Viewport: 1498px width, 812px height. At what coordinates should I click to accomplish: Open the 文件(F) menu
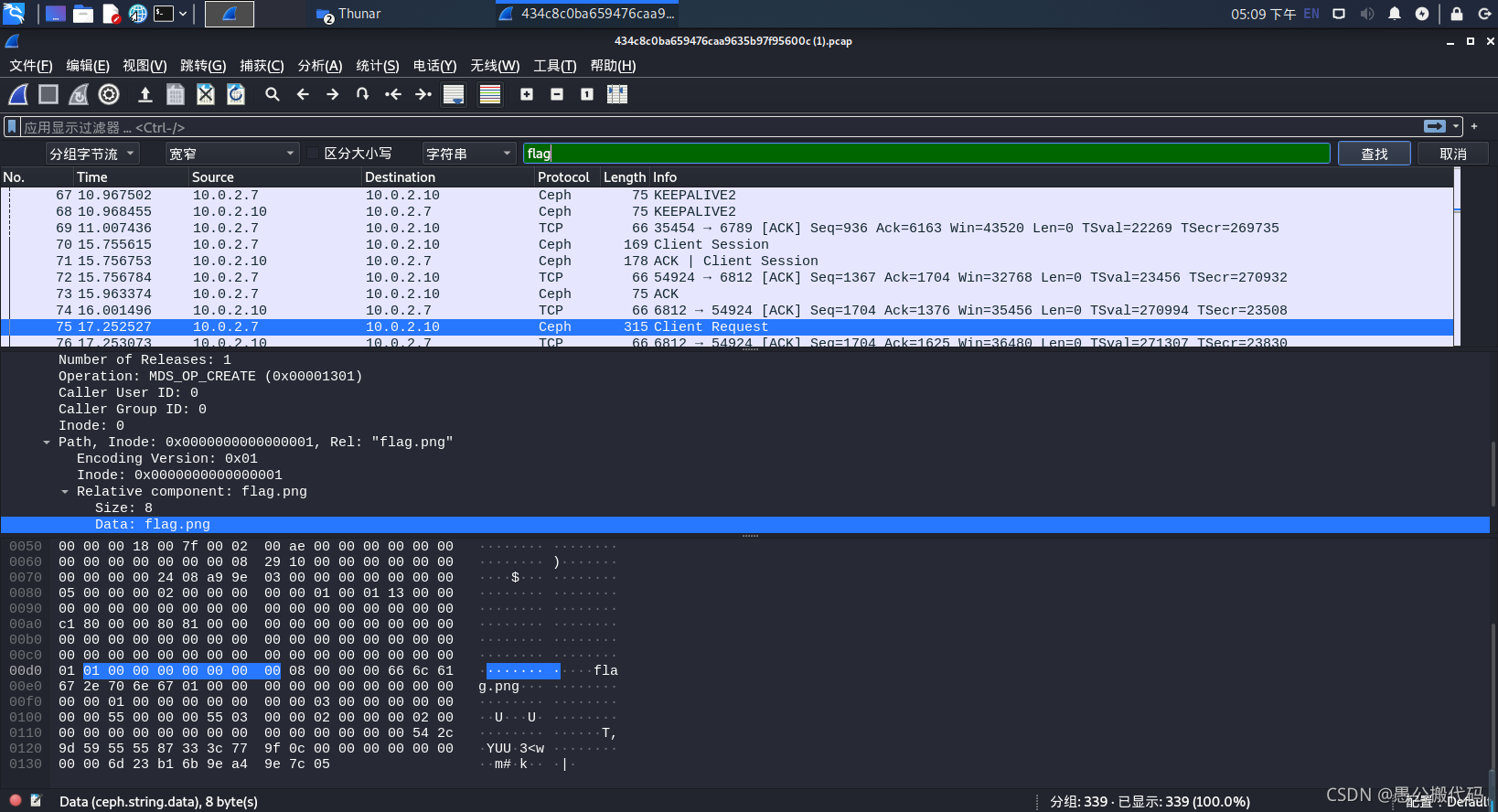click(x=31, y=66)
